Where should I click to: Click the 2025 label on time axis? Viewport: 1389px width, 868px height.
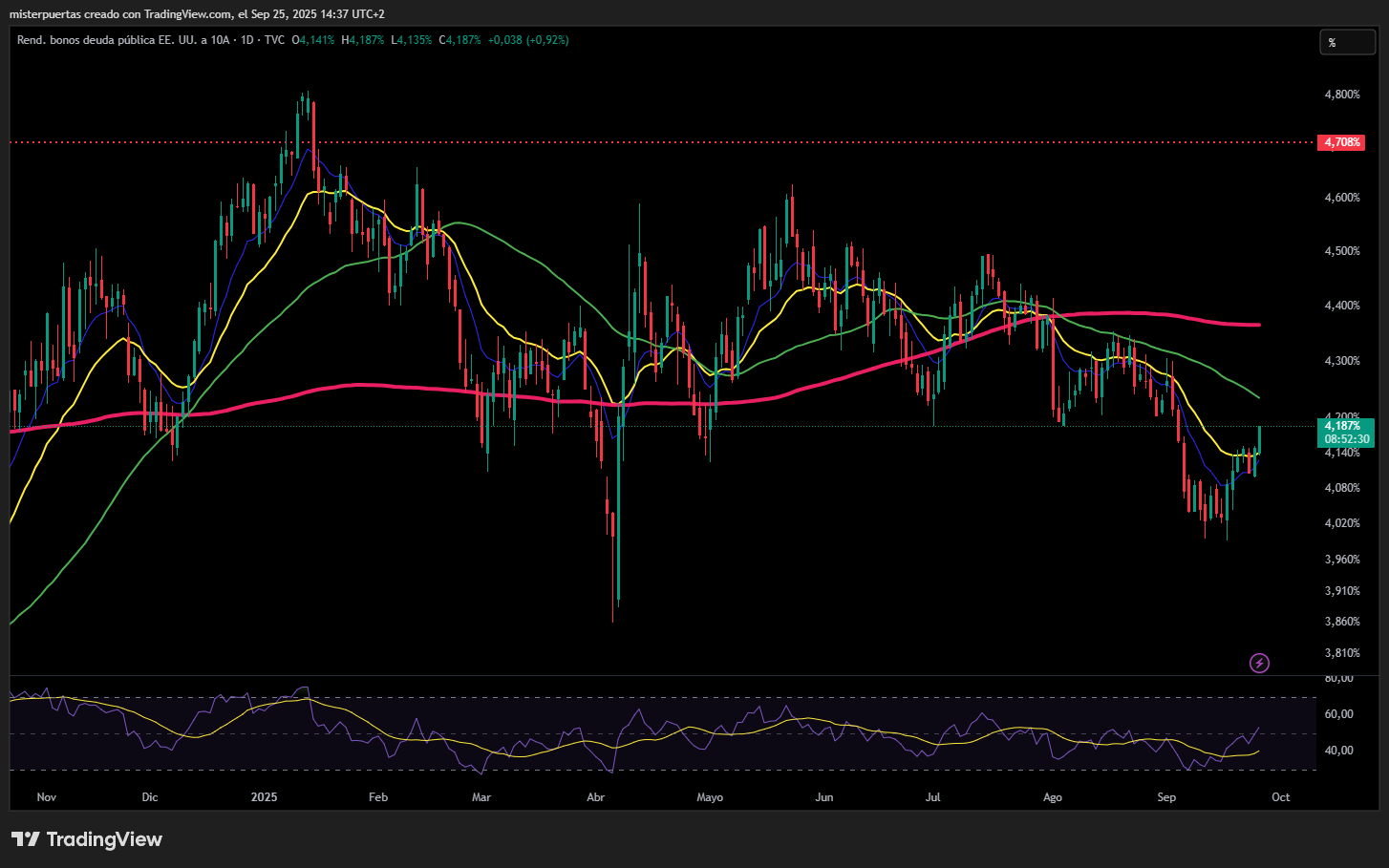(x=265, y=797)
